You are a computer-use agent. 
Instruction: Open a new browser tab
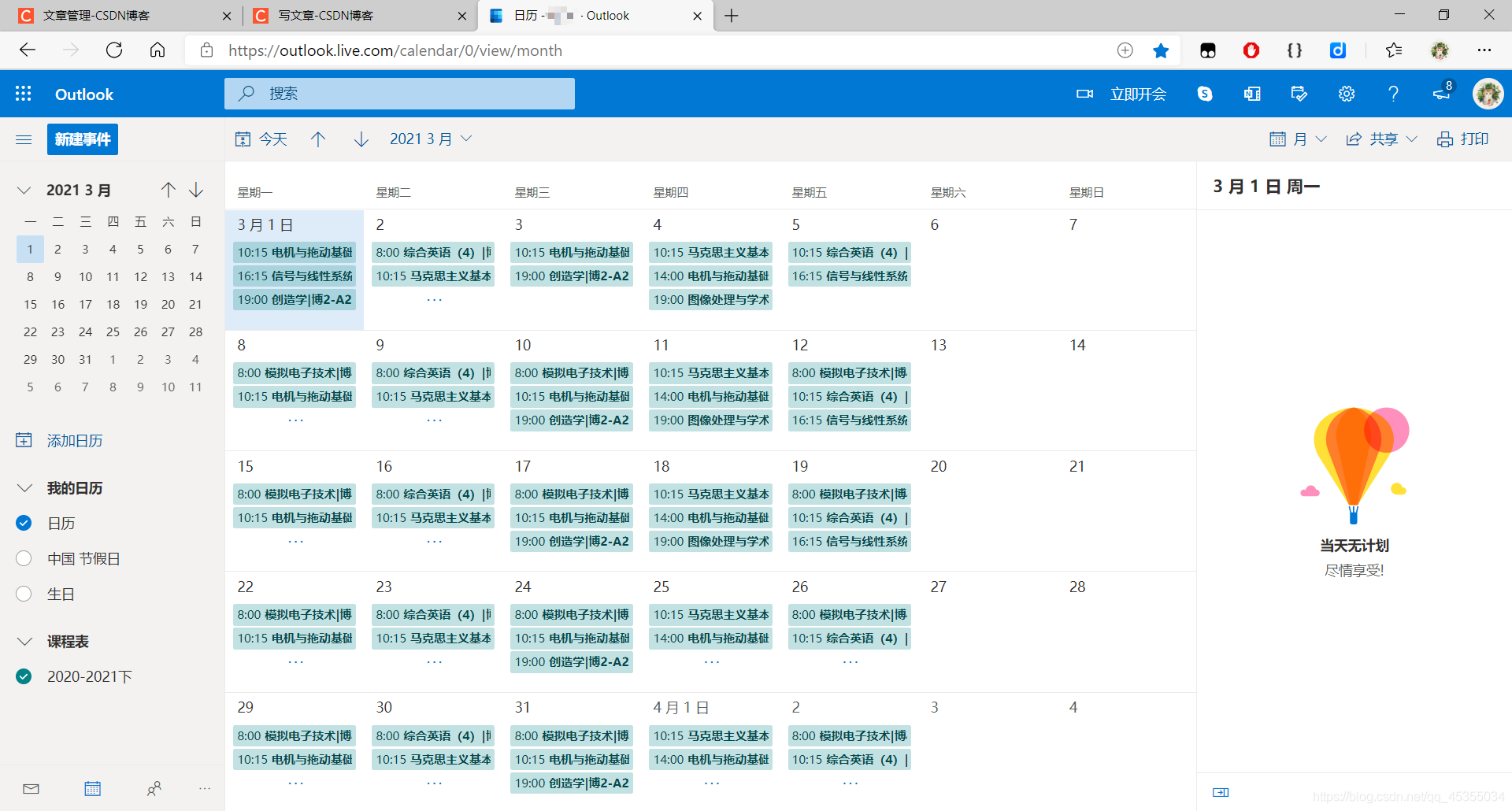[x=732, y=16]
